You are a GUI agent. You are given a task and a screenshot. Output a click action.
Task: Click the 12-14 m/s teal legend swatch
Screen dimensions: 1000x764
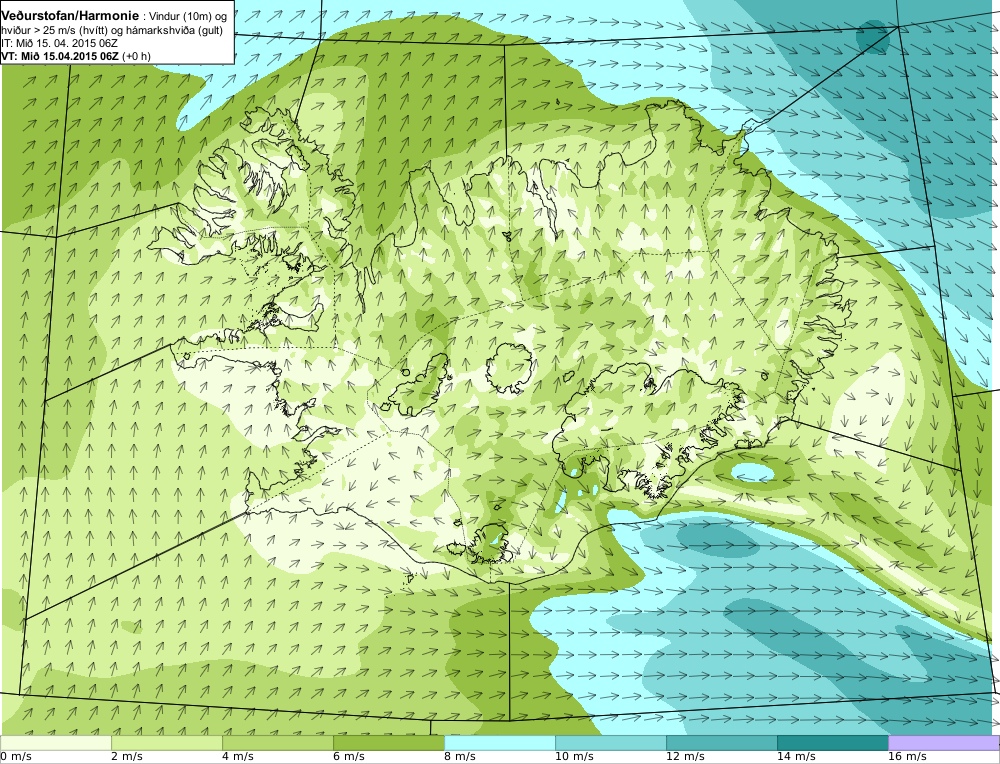pyautogui.click(x=722, y=743)
